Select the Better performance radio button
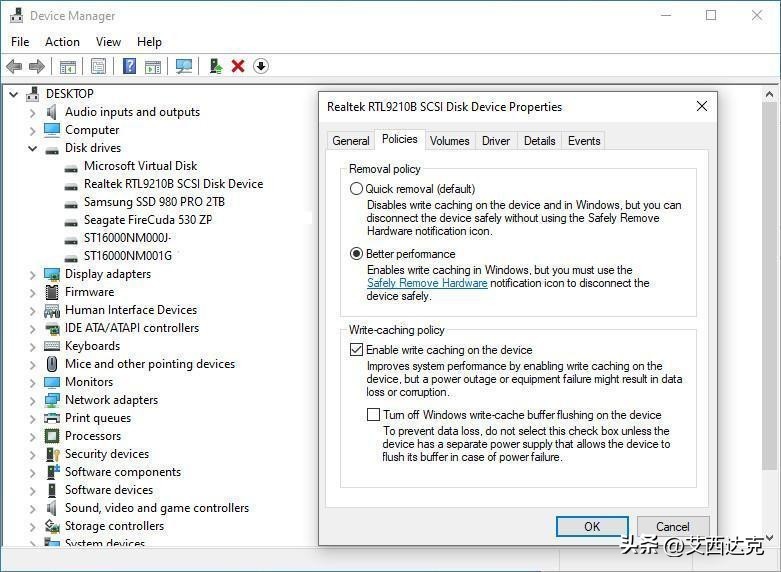This screenshot has width=781, height=572. click(x=356, y=254)
